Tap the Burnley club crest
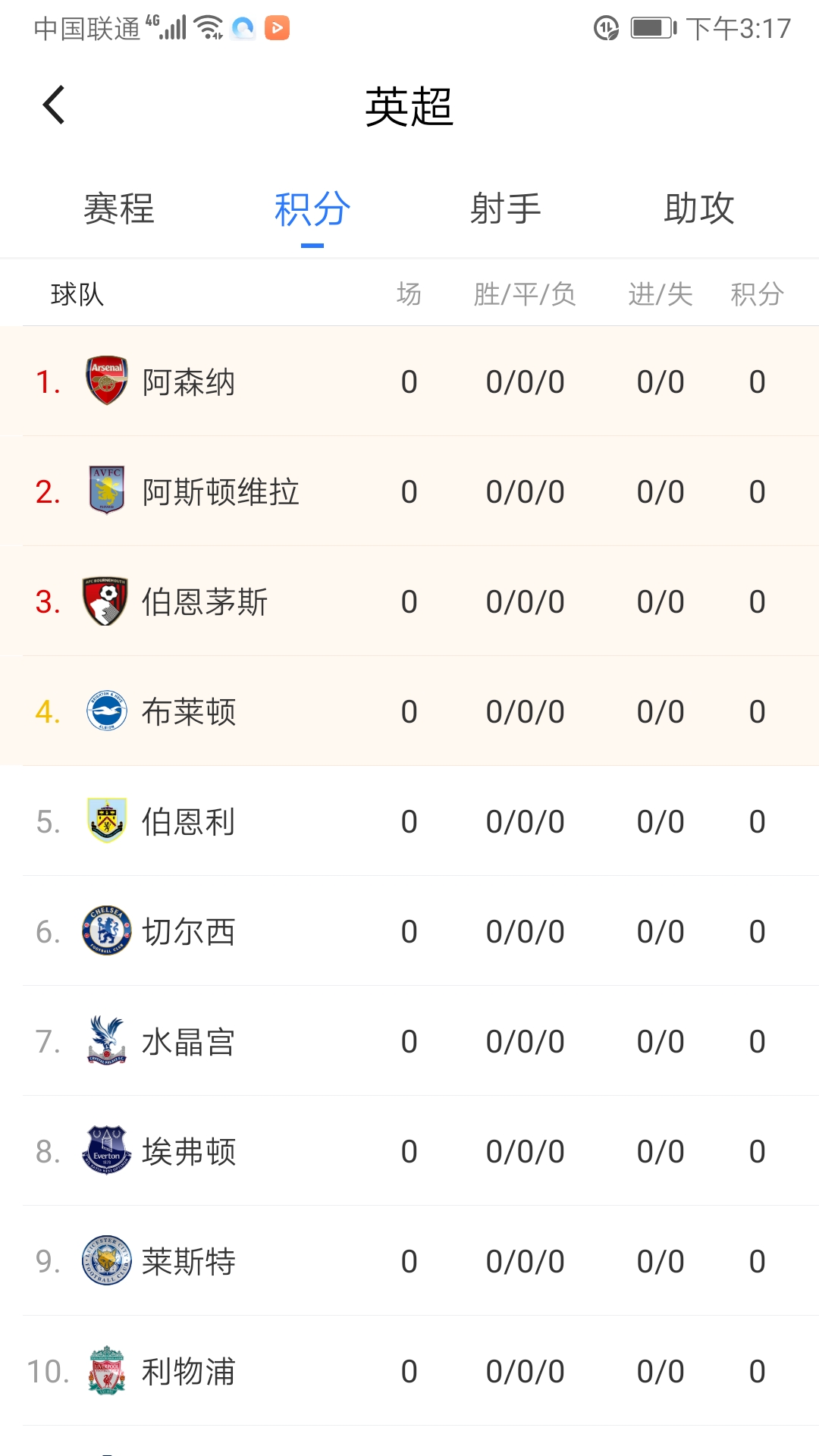This screenshot has height=1456, width=819. click(x=107, y=821)
